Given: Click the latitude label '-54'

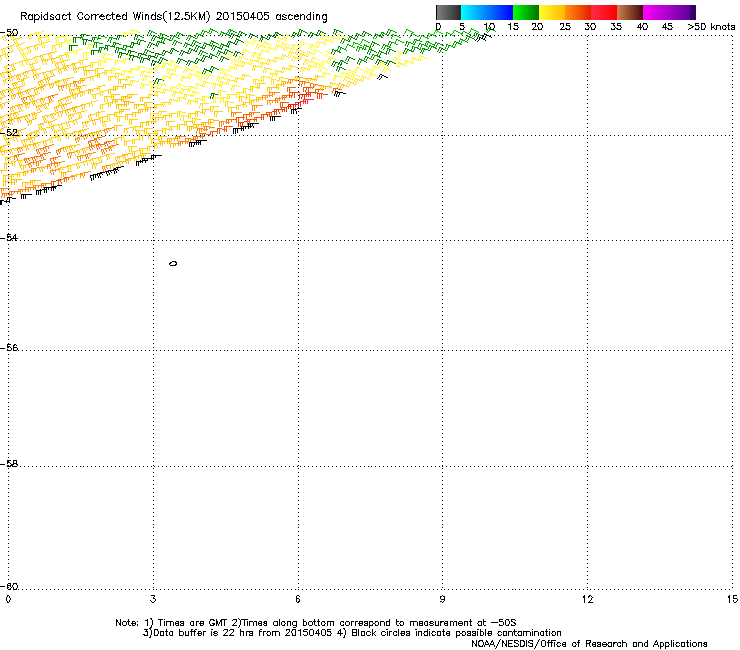Looking at the screenshot, I should (9, 237).
